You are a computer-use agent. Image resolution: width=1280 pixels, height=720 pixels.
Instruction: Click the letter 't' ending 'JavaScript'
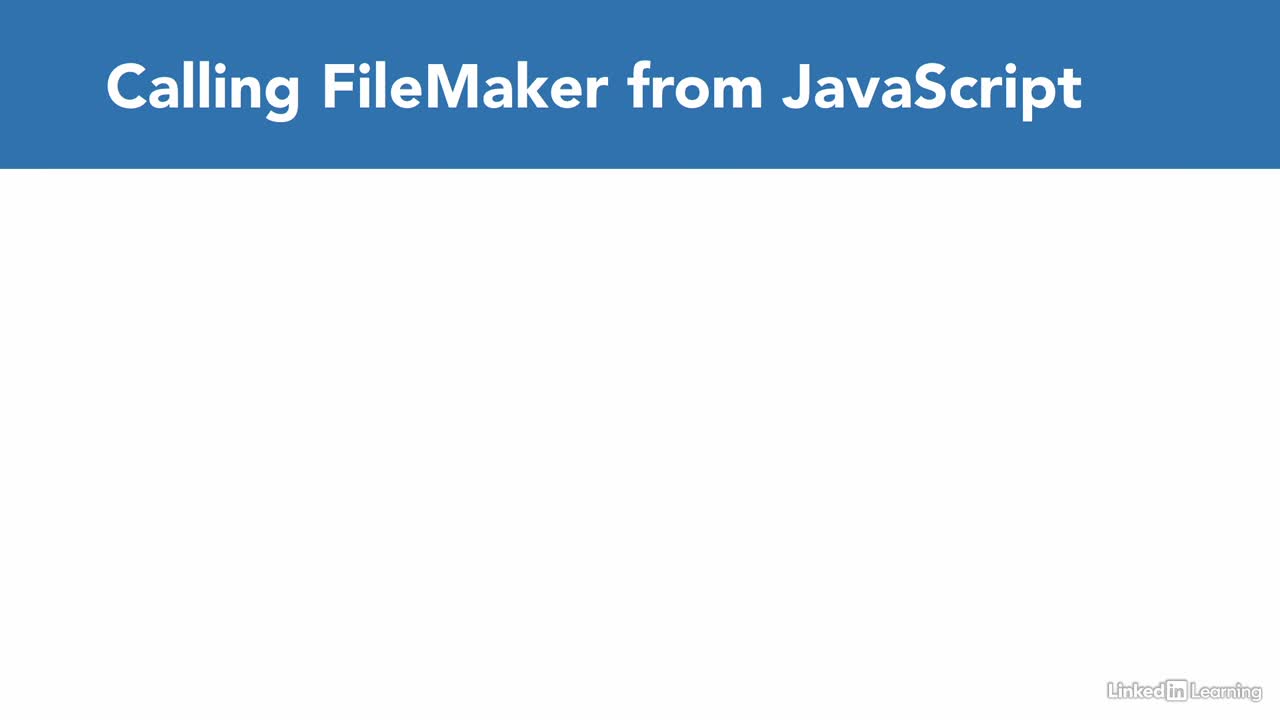(x=1072, y=90)
